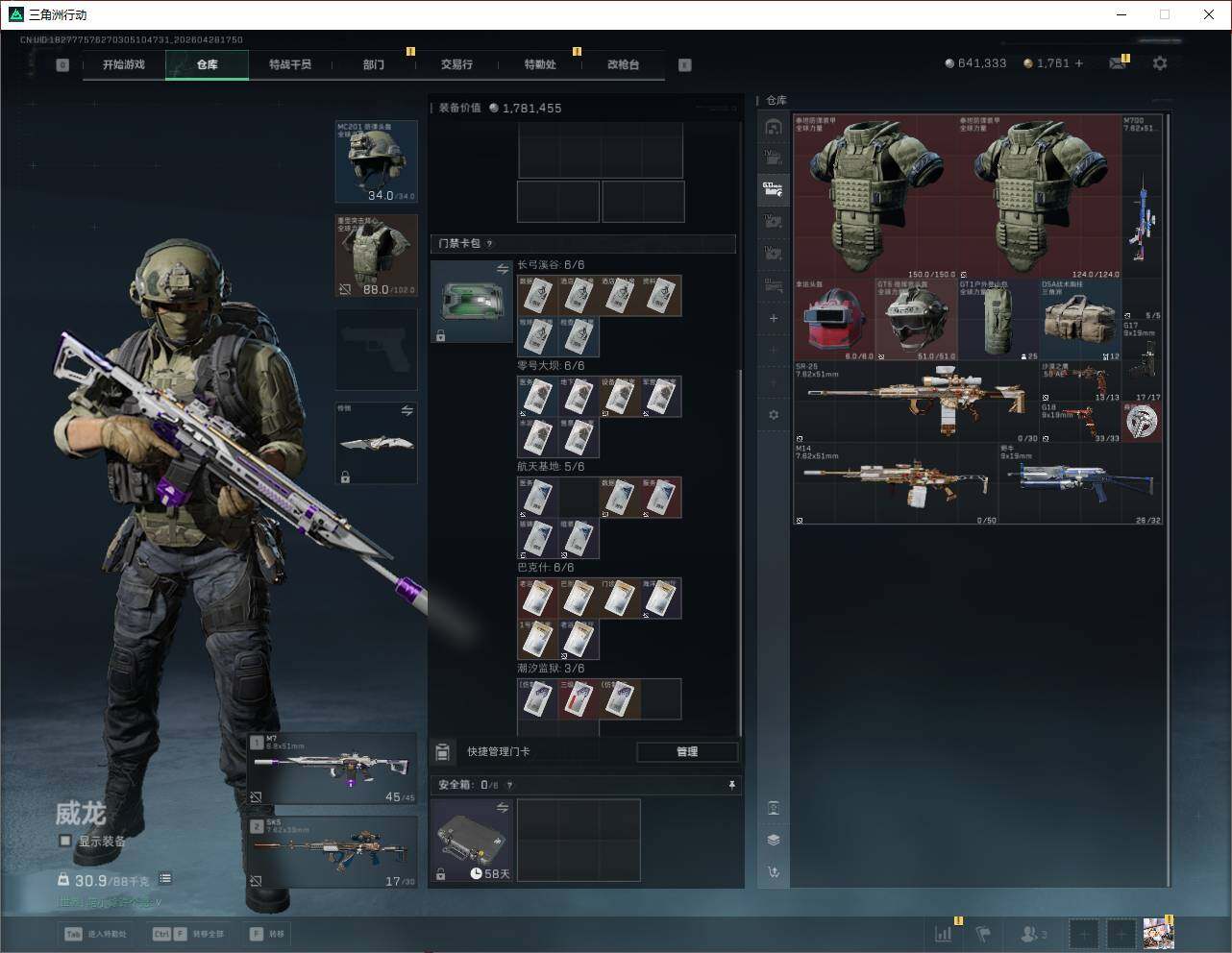This screenshot has height=953, width=1232.
Task: Open the player avatar in bottom right
Action: tap(1158, 933)
